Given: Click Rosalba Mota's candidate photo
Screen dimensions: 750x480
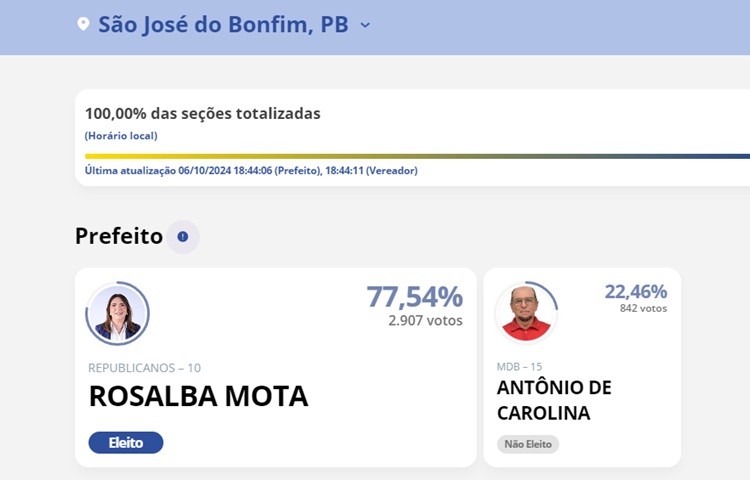Looking at the screenshot, I should 118,313.
